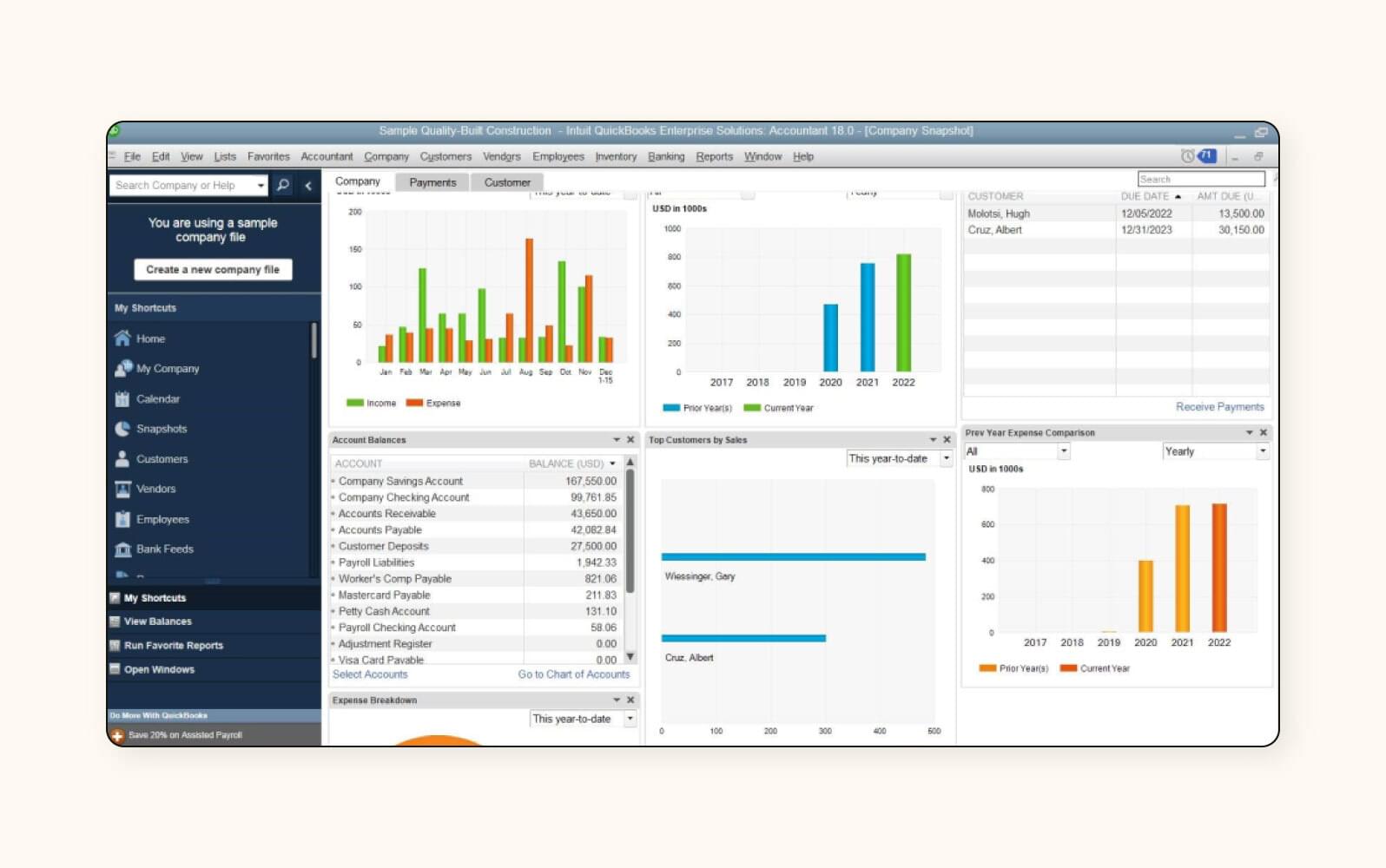Switch to the Payments tab
1386x868 pixels.
tap(432, 182)
